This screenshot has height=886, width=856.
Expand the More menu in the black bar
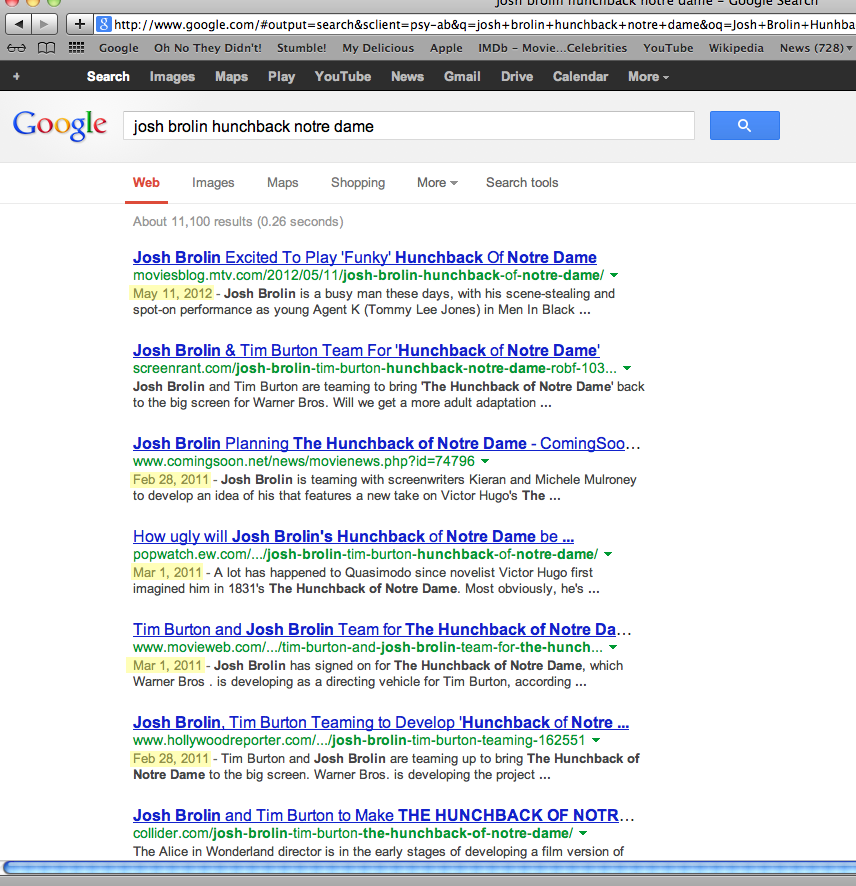648,76
